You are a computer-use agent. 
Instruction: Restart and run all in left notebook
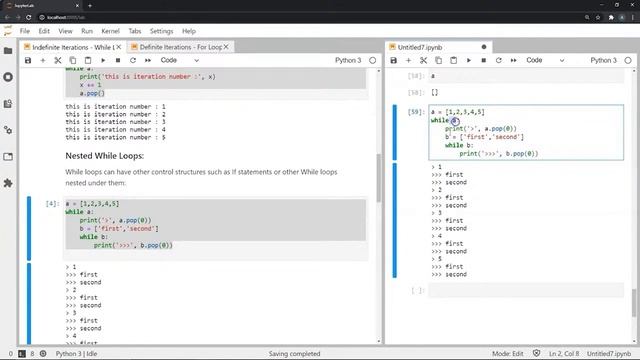(x=148, y=60)
